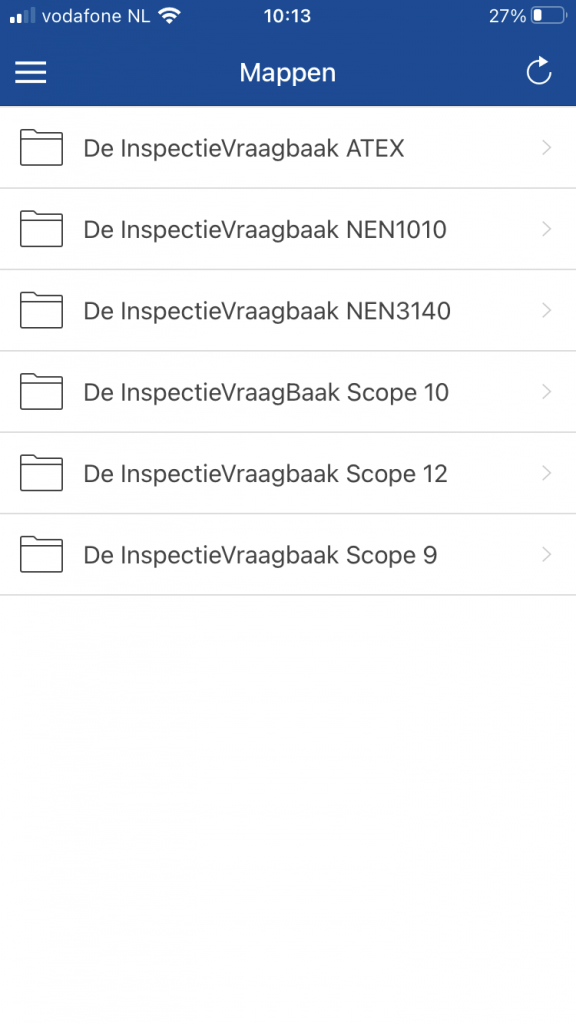Tap the refresh icon in top bar
The image size is (576, 1024).
tap(539, 71)
